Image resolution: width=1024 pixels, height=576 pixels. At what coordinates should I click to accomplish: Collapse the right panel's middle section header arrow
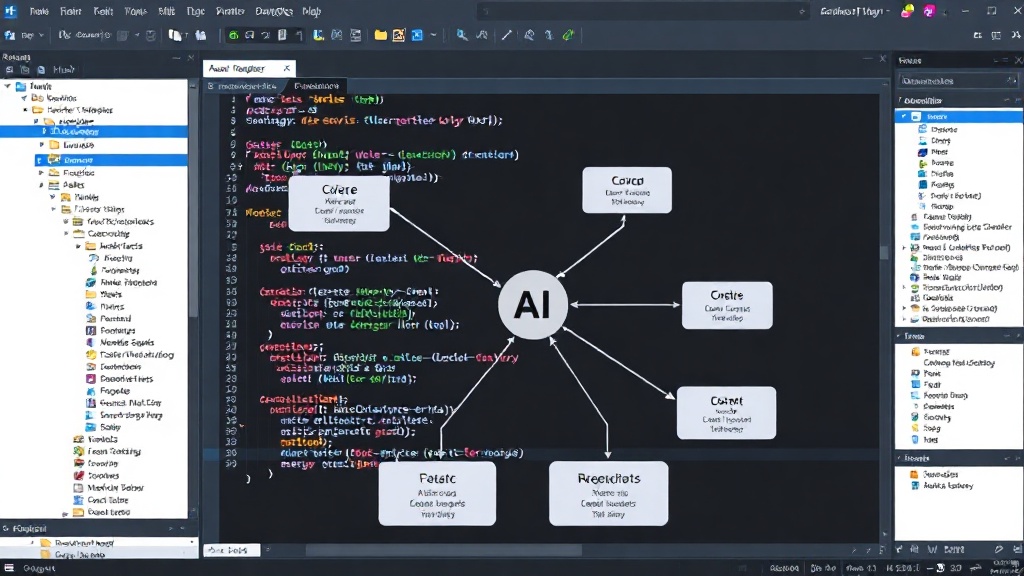point(900,336)
